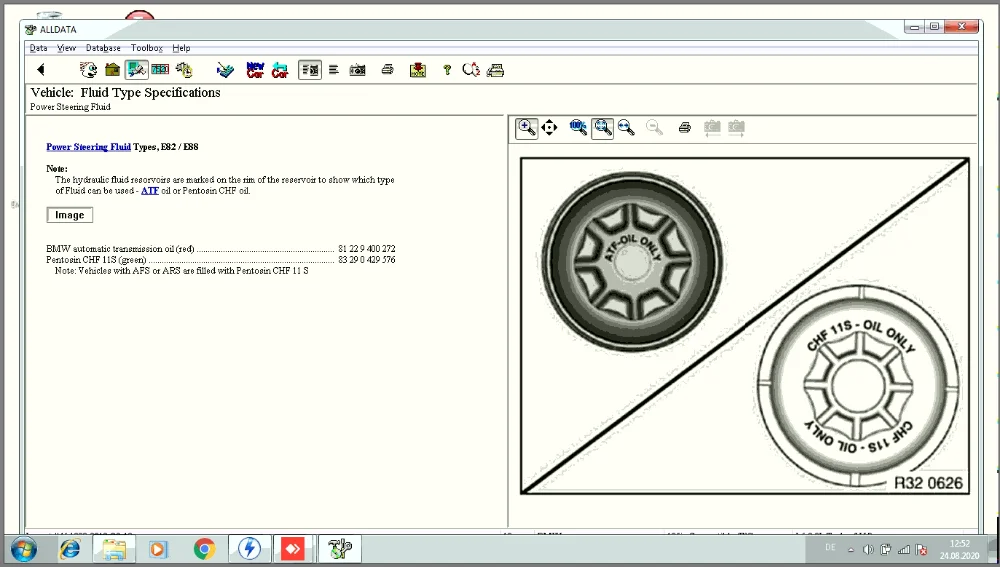Screen dimensions: 1000x567
Task: Click the camera image icon in the toolbar
Action: pos(358,70)
